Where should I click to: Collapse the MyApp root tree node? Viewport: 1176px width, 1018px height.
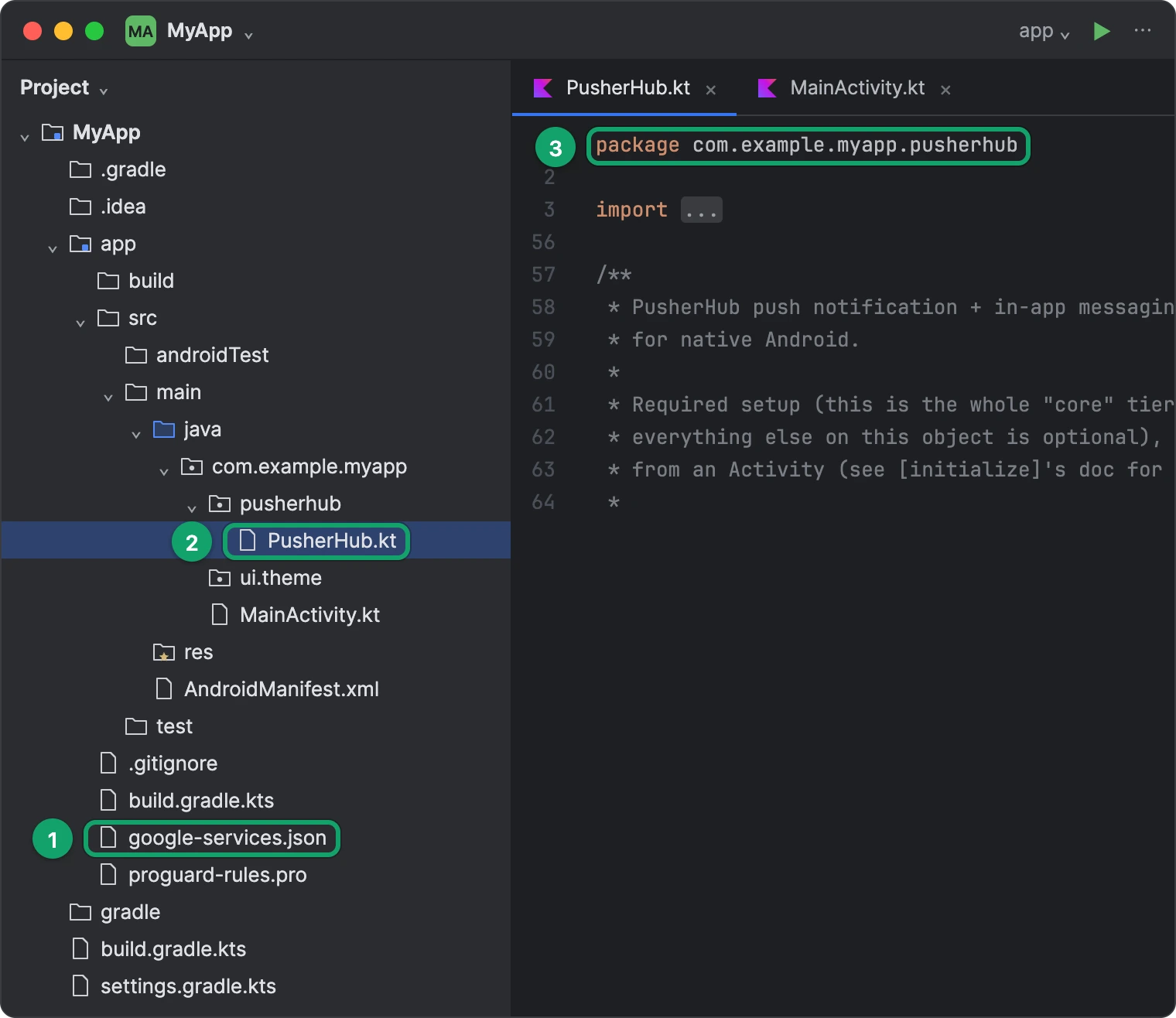point(25,137)
